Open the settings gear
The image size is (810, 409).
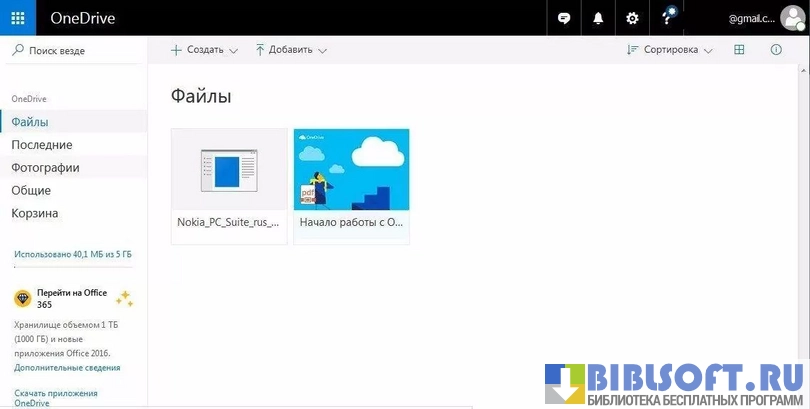click(632, 18)
